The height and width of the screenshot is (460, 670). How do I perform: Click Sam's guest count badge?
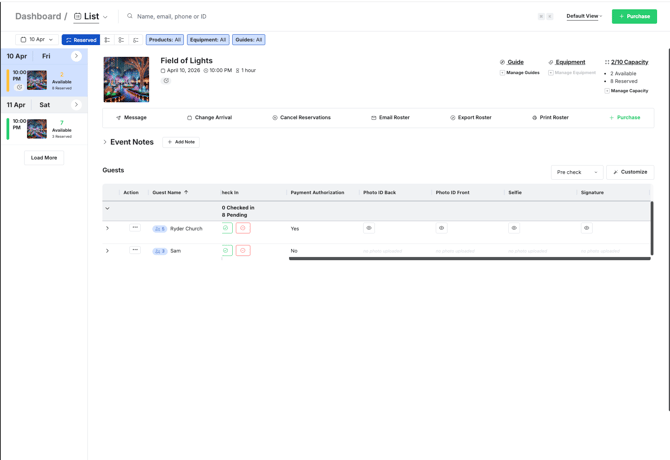coord(159,251)
